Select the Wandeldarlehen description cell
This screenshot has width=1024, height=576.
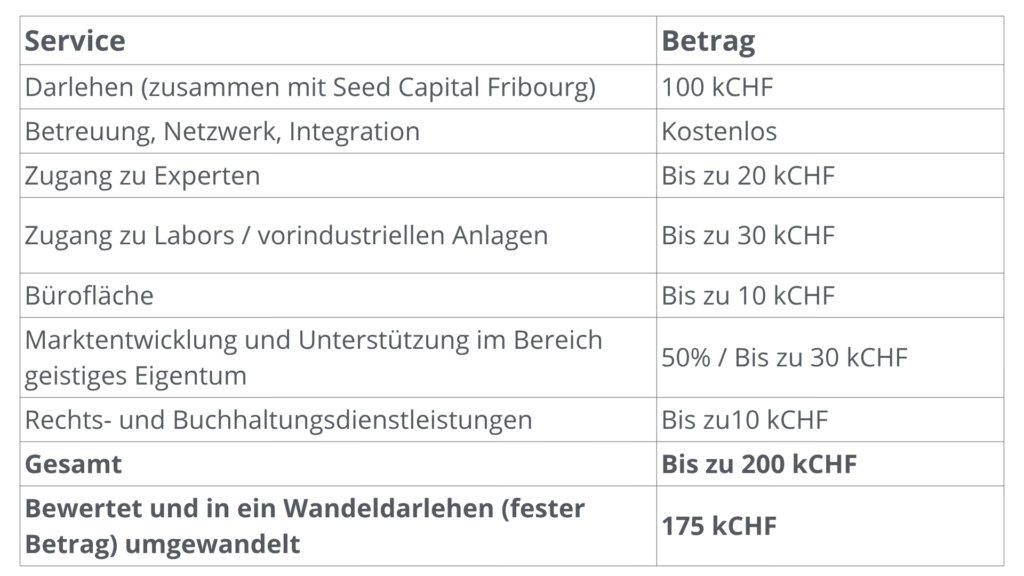304,526
